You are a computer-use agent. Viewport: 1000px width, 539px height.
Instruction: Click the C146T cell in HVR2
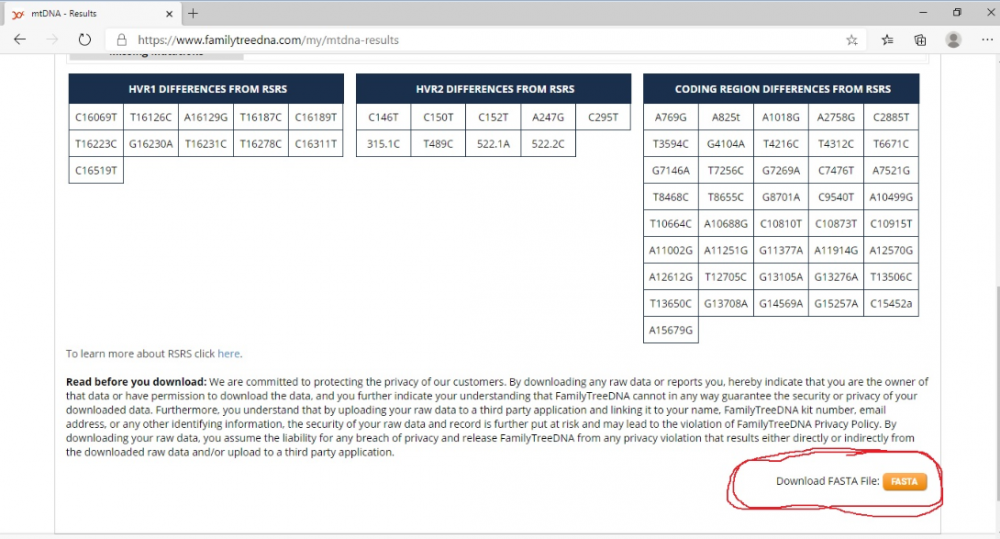pos(384,117)
